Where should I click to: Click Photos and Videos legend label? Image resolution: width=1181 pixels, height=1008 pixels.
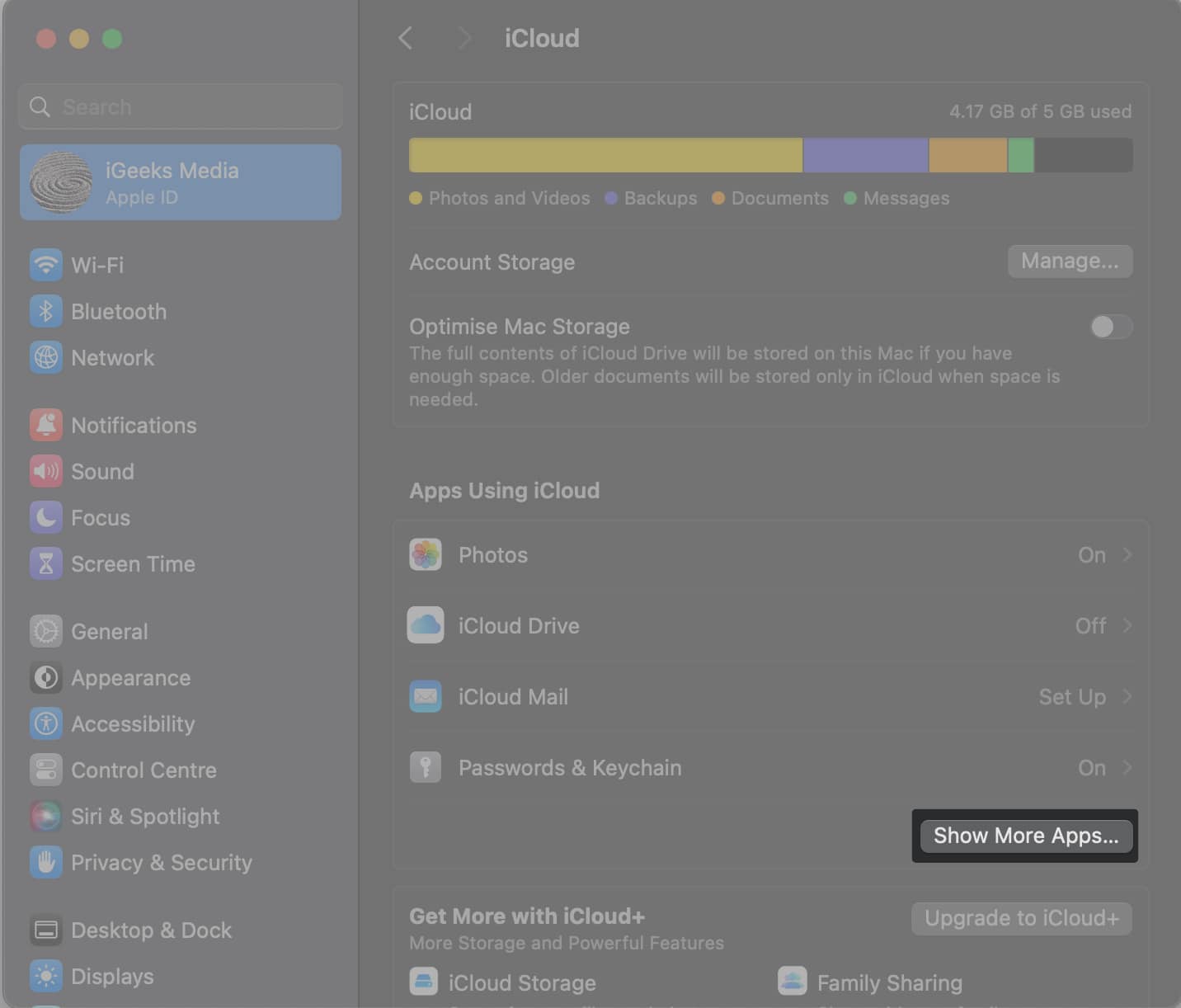pos(510,198)
